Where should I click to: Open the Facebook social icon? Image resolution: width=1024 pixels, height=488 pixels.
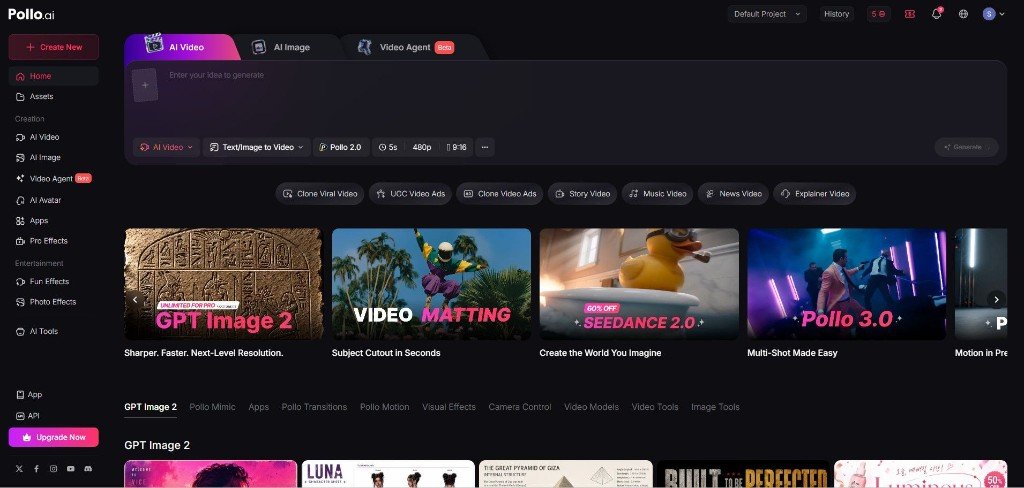(x=36, y=468)
